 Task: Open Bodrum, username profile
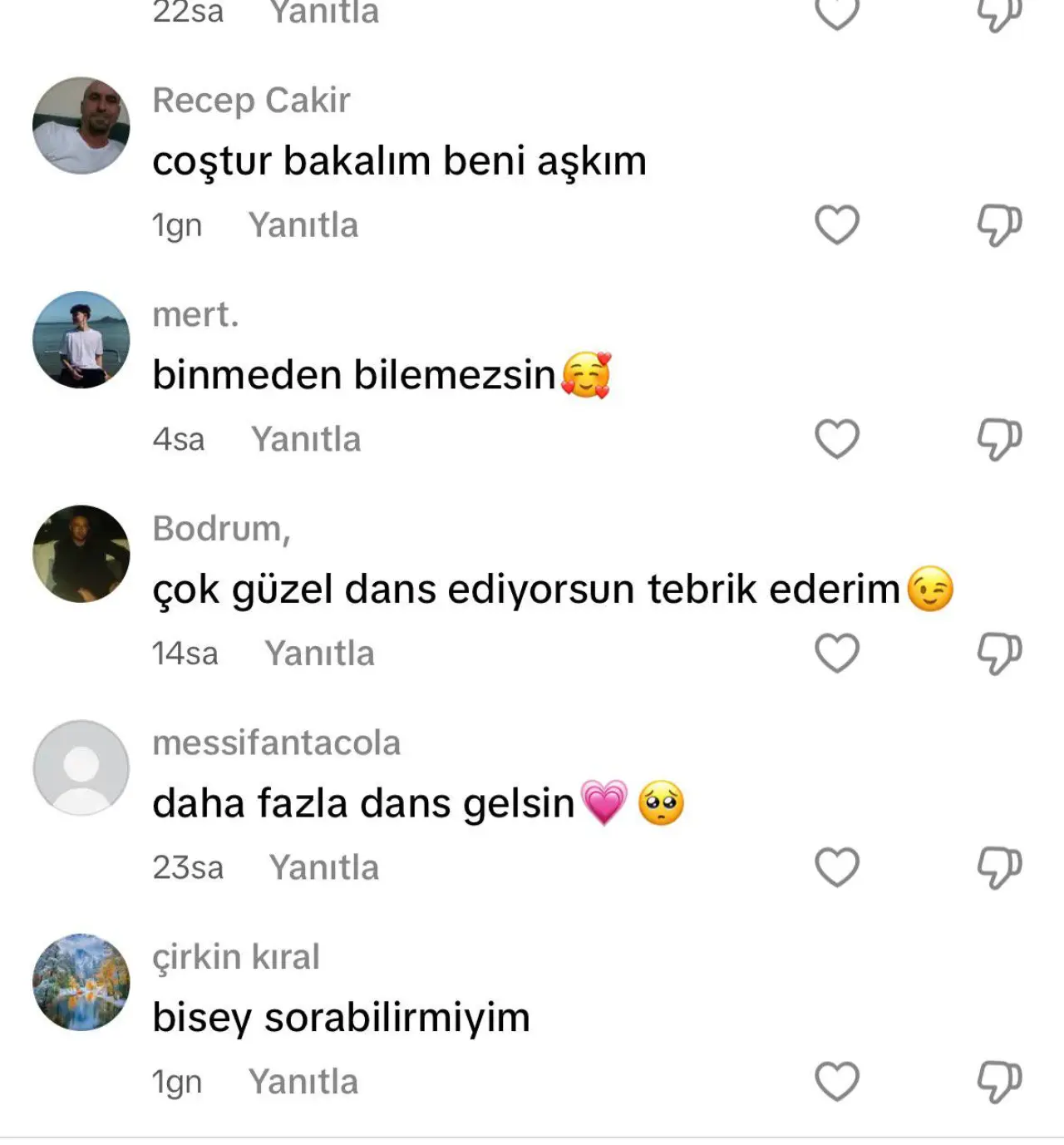[221, 529]
